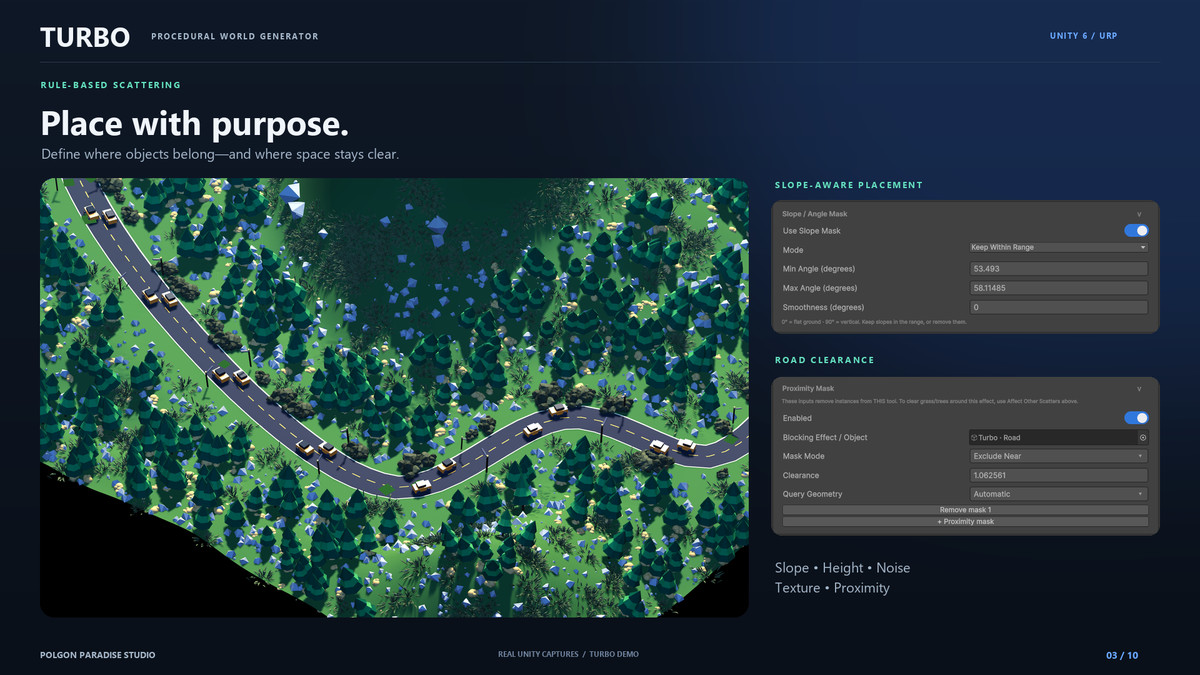Image resolution: width=1200 pixels, height=675 pixels.
Task: Click the Slope • Height • Noise text
Action: (842, 568)
